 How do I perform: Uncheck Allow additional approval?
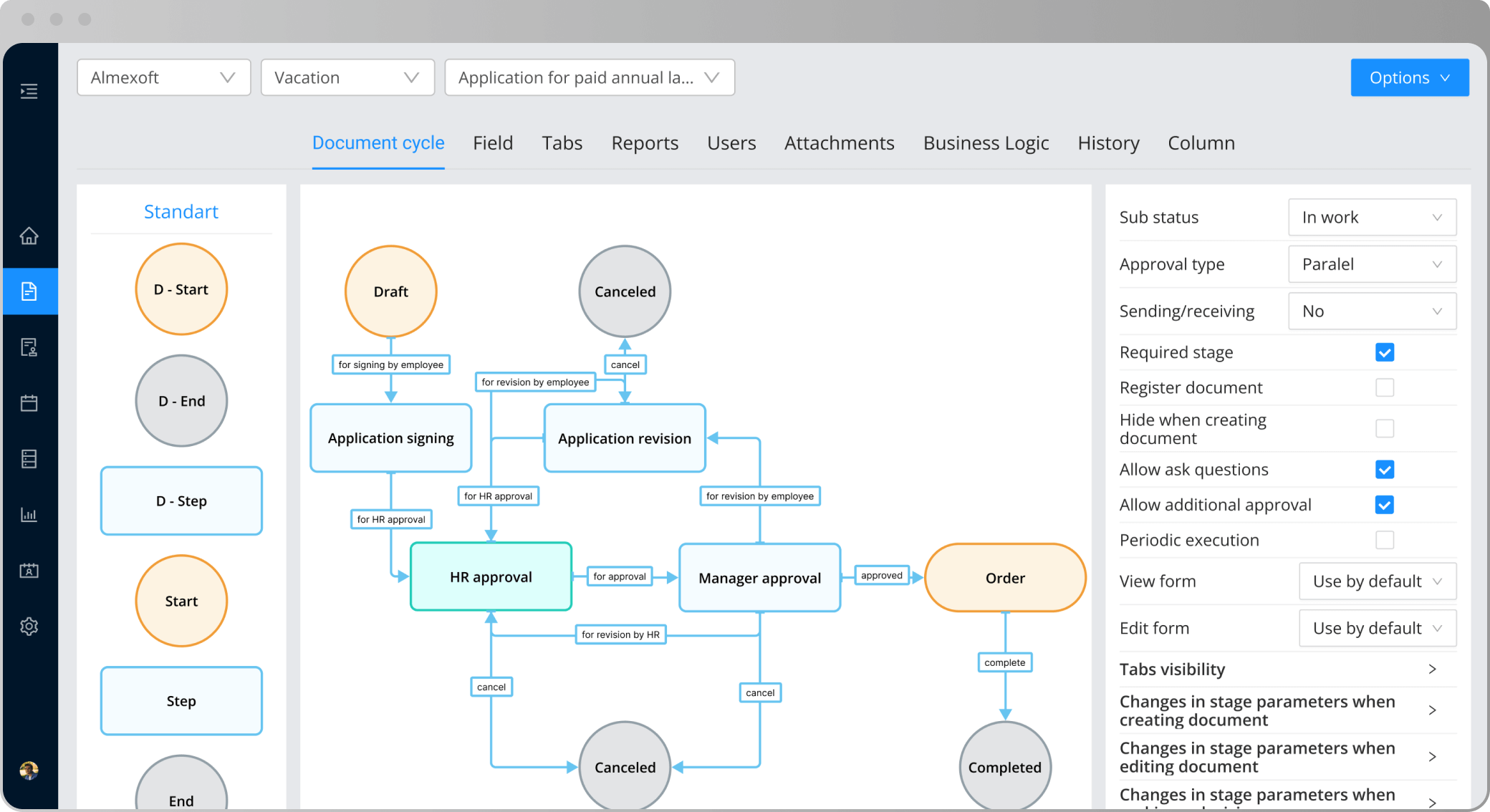tap(1385, 505)
